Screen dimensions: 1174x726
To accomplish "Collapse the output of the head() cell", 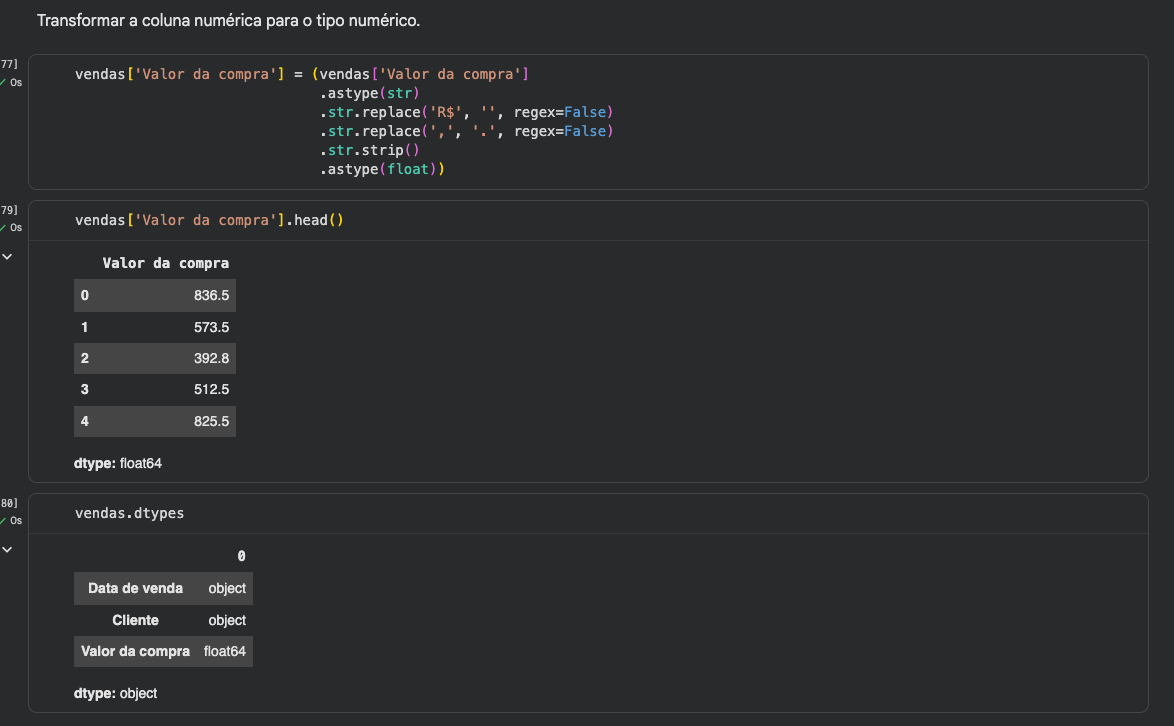I will pyautogui.click(x=8, y=257).
